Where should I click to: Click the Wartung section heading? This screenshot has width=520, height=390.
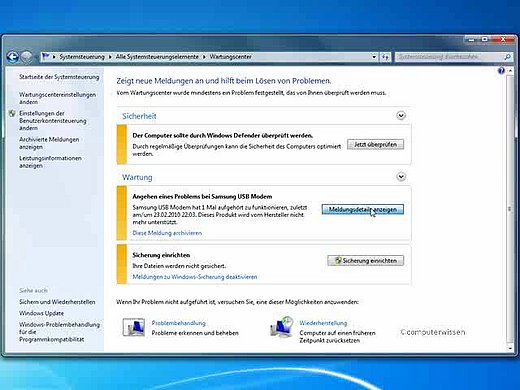[x=137, y=177]
